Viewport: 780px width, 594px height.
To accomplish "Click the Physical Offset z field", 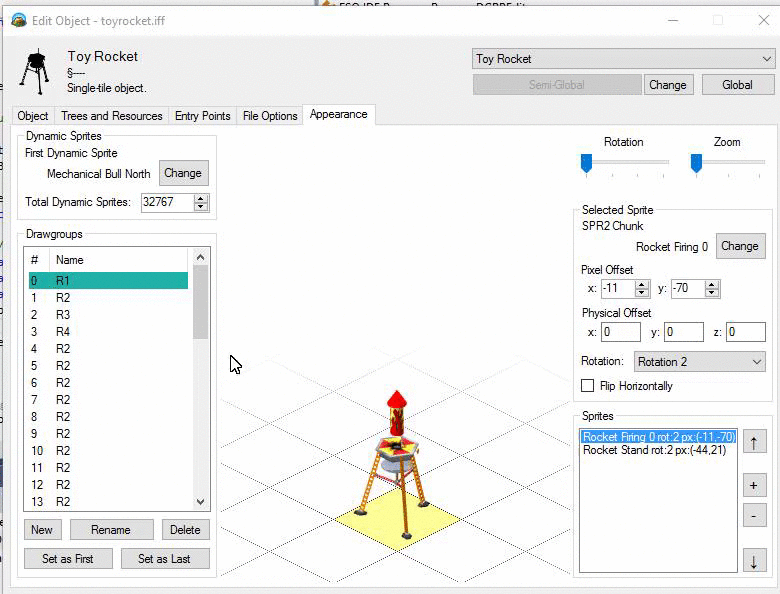I will 745,332.
